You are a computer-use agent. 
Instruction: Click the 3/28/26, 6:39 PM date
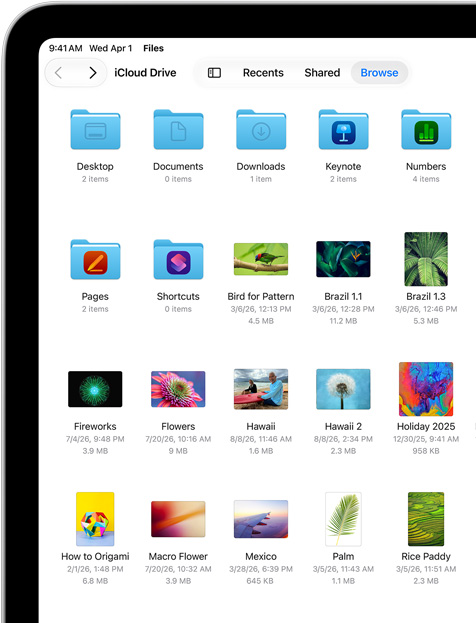point(261,569)
